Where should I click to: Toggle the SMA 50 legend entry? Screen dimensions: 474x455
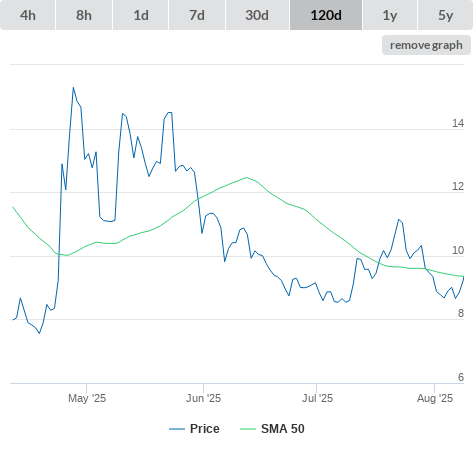283,429
